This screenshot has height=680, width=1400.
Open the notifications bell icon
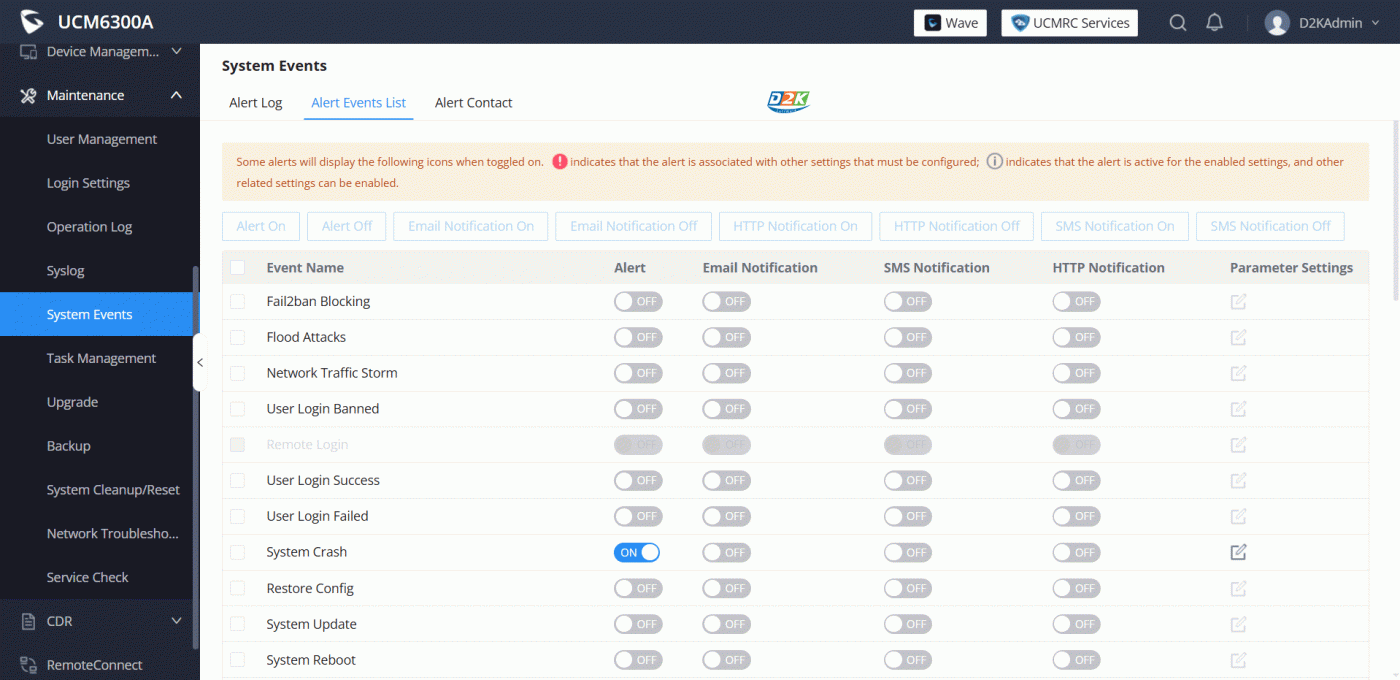point(1214,23)
